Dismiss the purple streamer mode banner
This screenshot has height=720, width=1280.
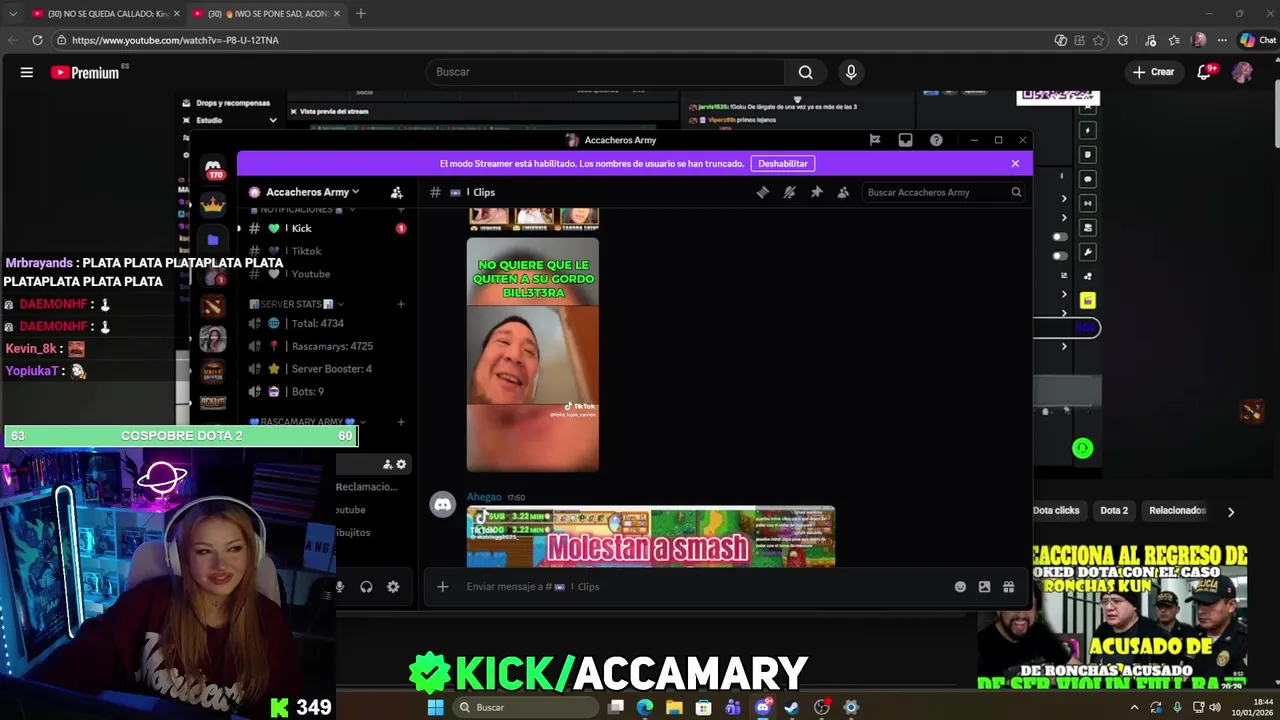1015,163
